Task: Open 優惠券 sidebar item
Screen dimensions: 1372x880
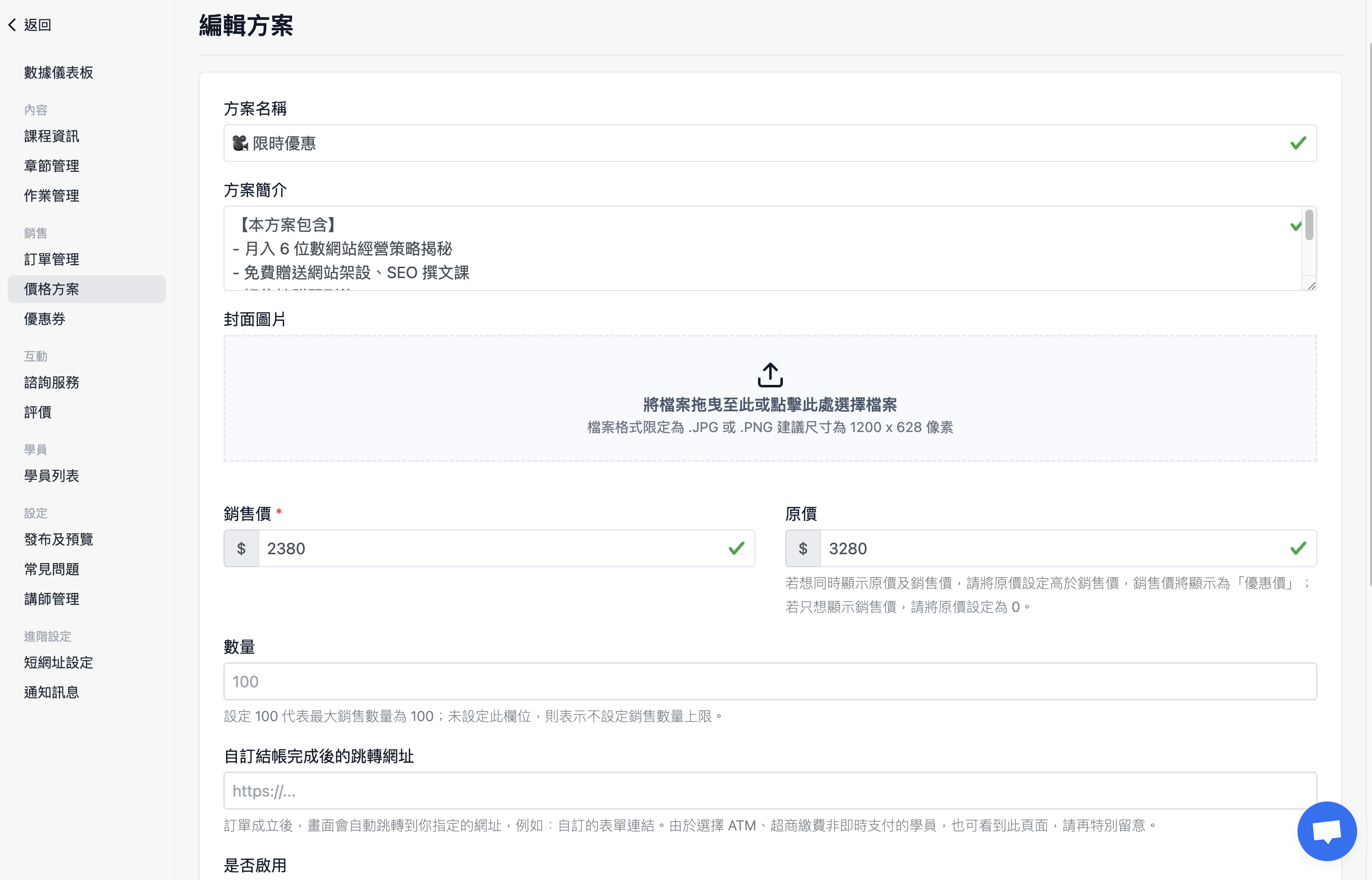Action: 45,319
